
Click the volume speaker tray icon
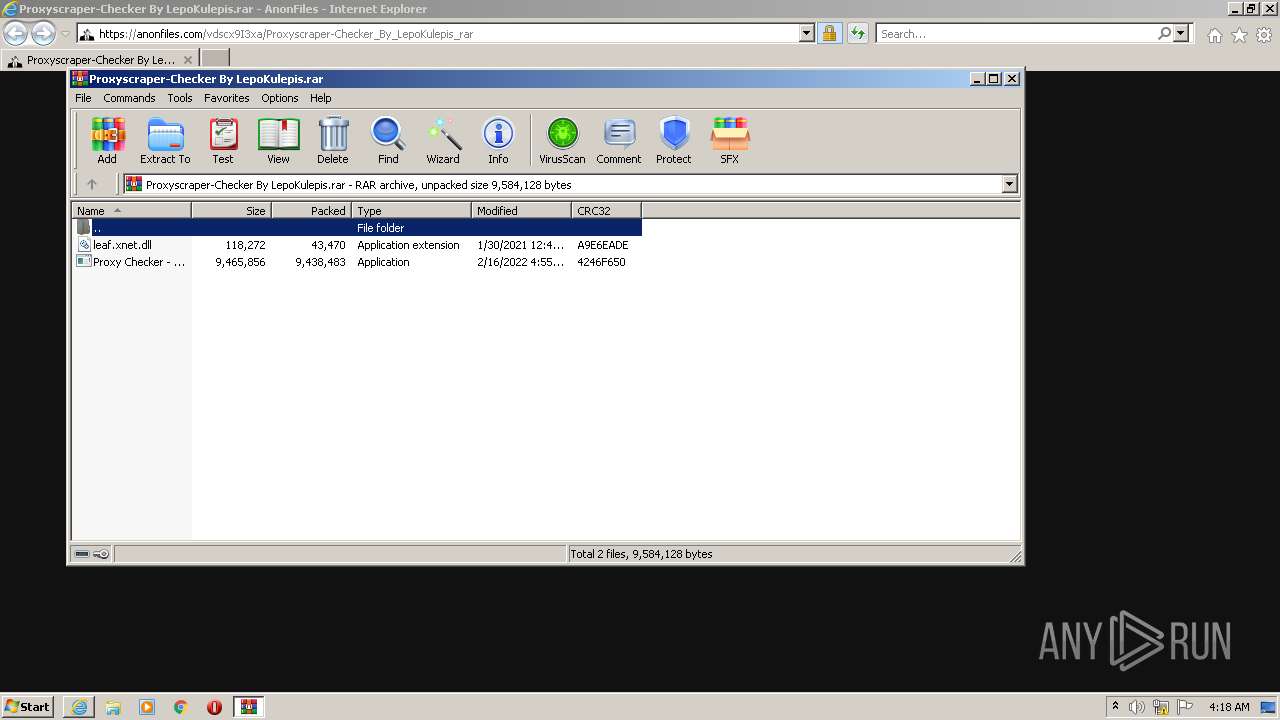point(1136,707)
